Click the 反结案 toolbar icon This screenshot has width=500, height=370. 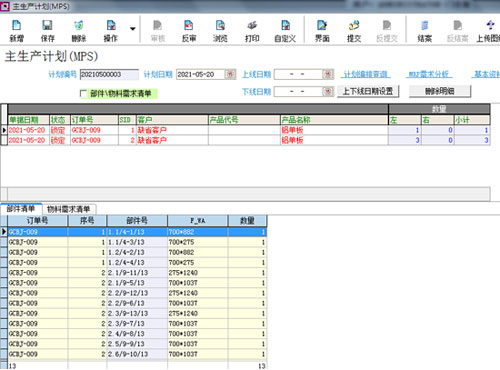[x=457, y=31]
